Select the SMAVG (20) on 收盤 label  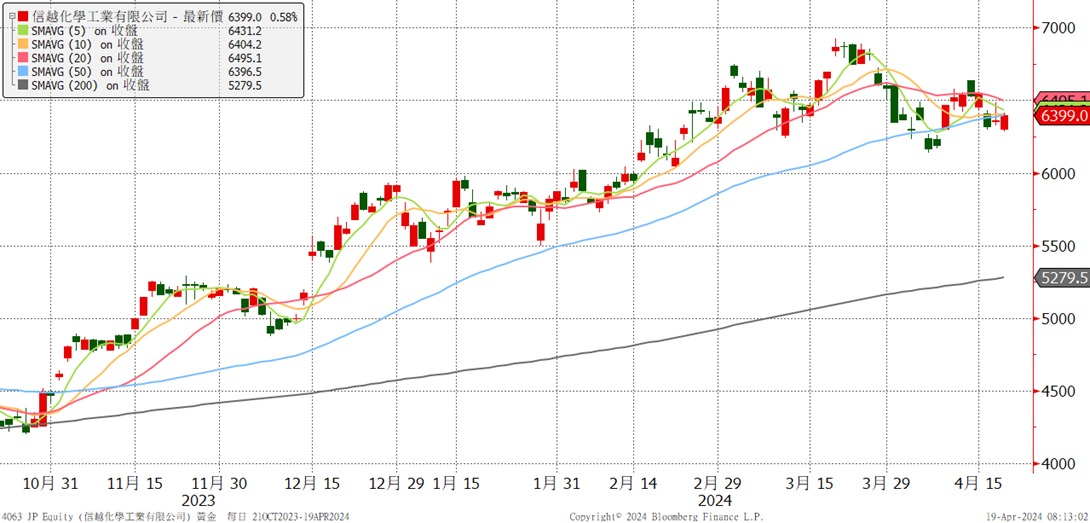[x=88, y=58]
